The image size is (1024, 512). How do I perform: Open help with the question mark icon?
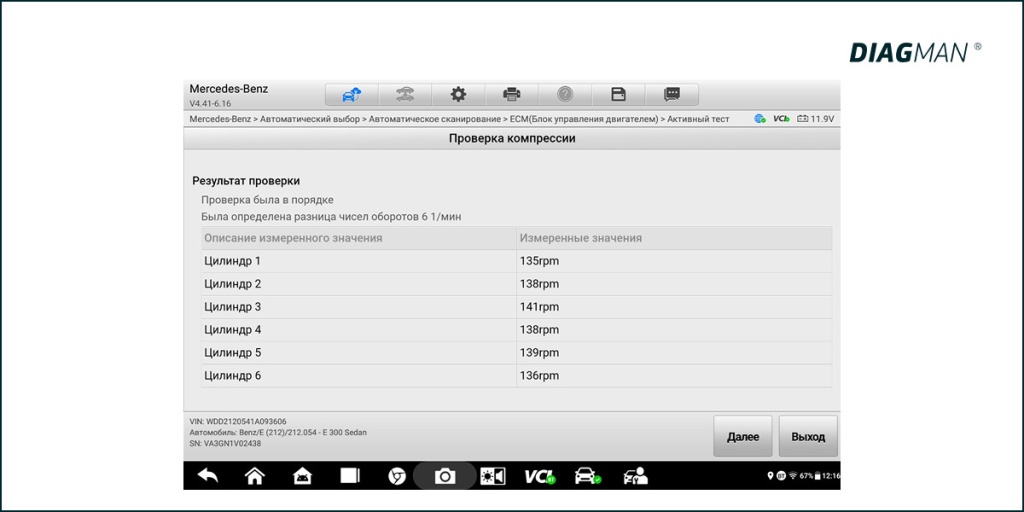coord(565,95)
